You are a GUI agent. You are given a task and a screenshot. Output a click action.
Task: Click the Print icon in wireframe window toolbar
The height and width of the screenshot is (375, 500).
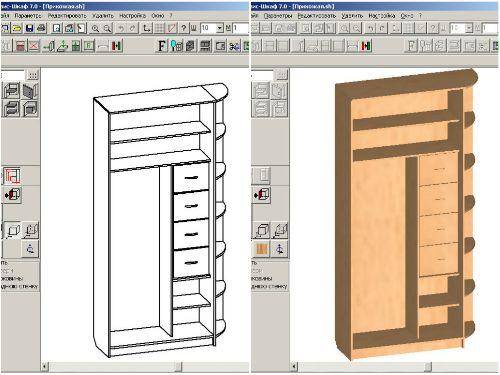point(41,28)
